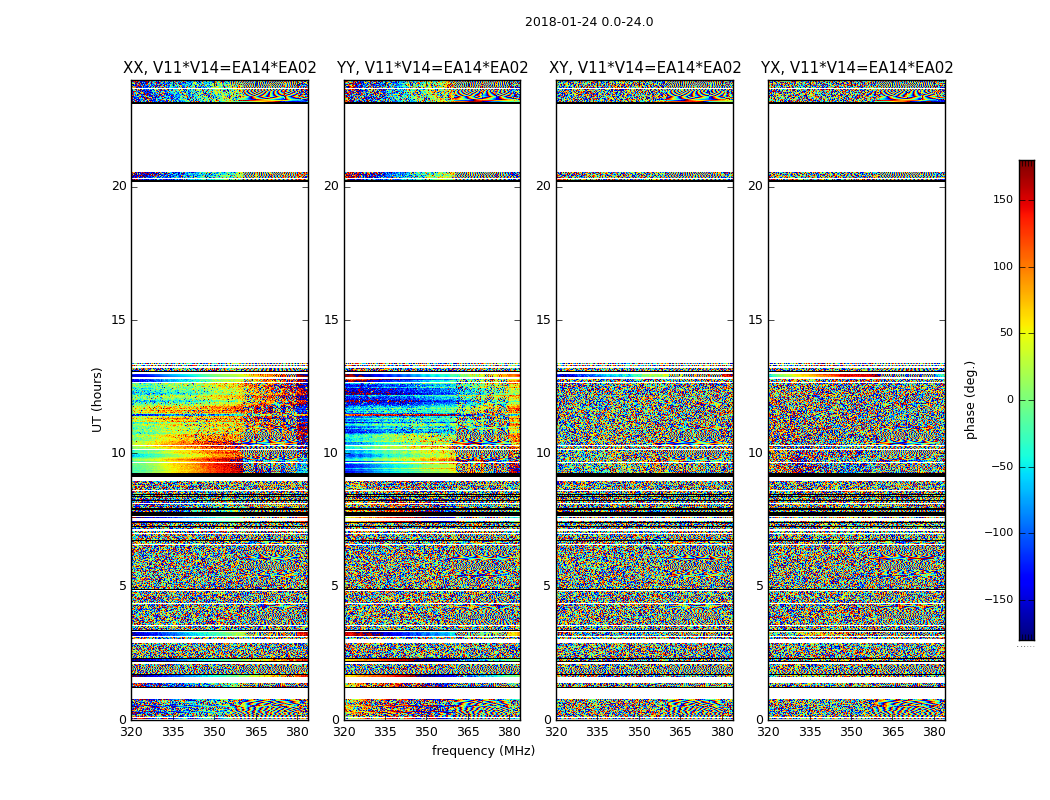1050x800 pixels.
Task: Click the 380 MHz tick under YX plot
Action: [934, 732]
